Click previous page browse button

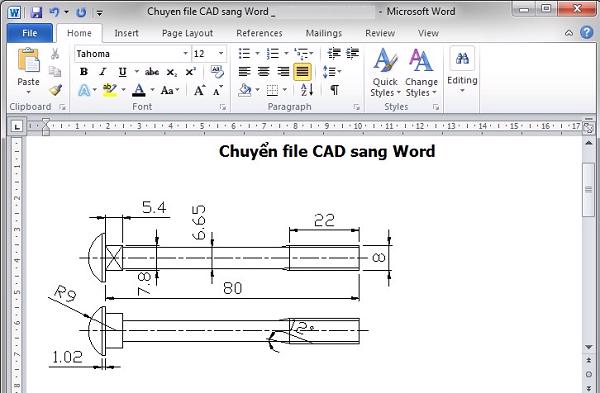pos(589,360)
